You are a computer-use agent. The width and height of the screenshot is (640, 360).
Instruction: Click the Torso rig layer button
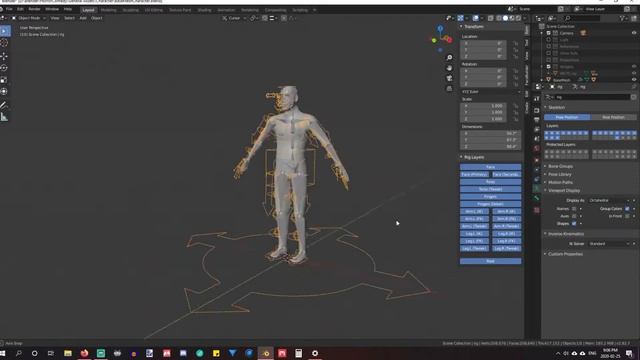[x=490, y=182]
